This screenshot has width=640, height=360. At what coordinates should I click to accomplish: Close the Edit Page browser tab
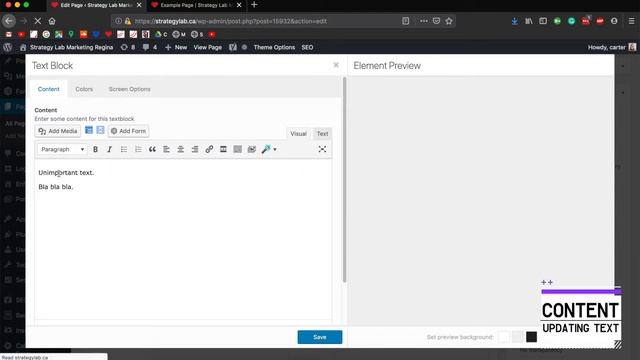click(x=139, y=5)
